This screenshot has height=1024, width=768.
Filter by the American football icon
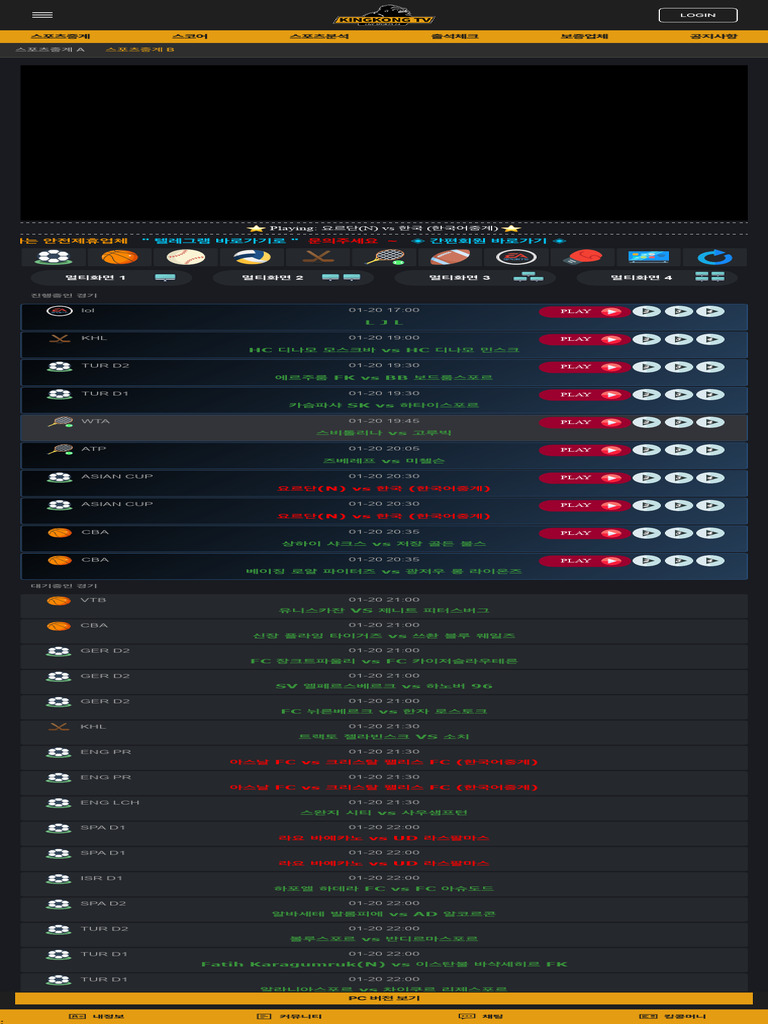pyautogui.click(x=450, y=257)
